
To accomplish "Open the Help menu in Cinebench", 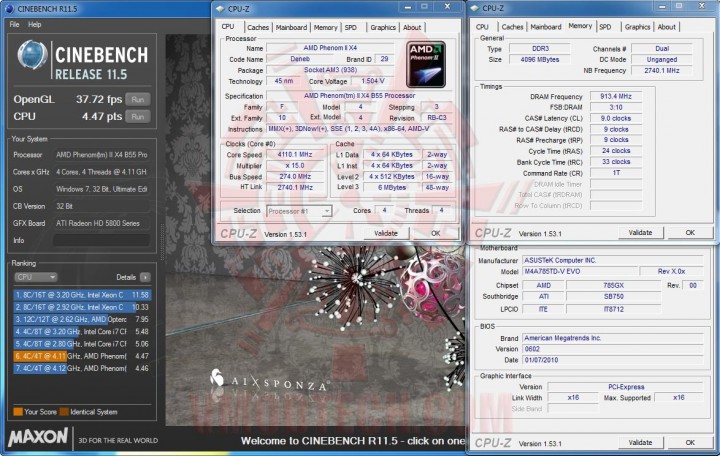I will (34, 24).
